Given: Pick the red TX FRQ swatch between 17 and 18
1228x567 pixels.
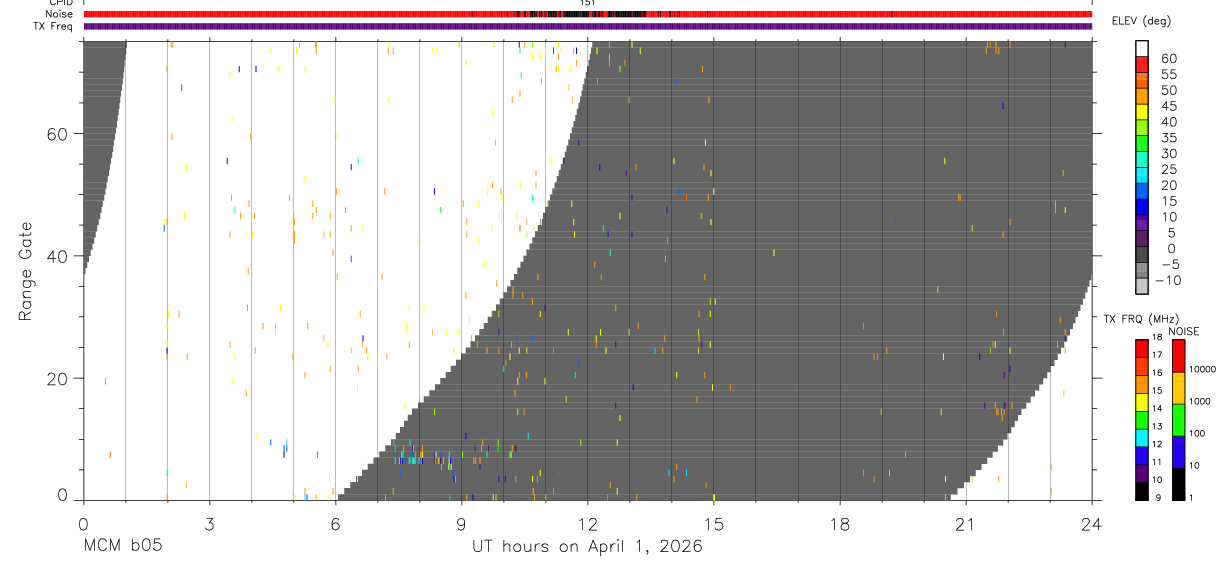Looking at the screenshot, I should [x=1142, y=348].
